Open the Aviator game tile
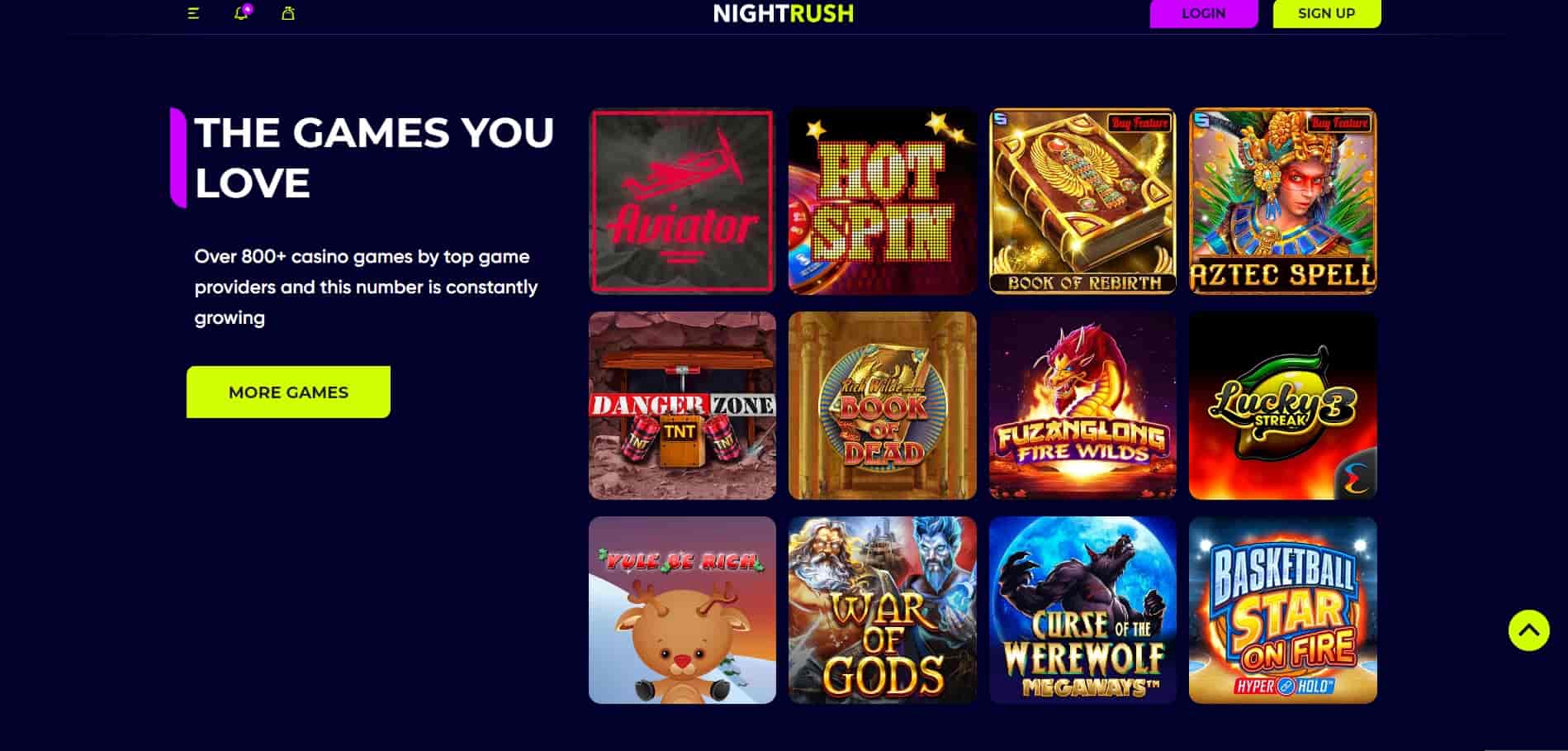1568x751 pixels. tap(682, 201)
